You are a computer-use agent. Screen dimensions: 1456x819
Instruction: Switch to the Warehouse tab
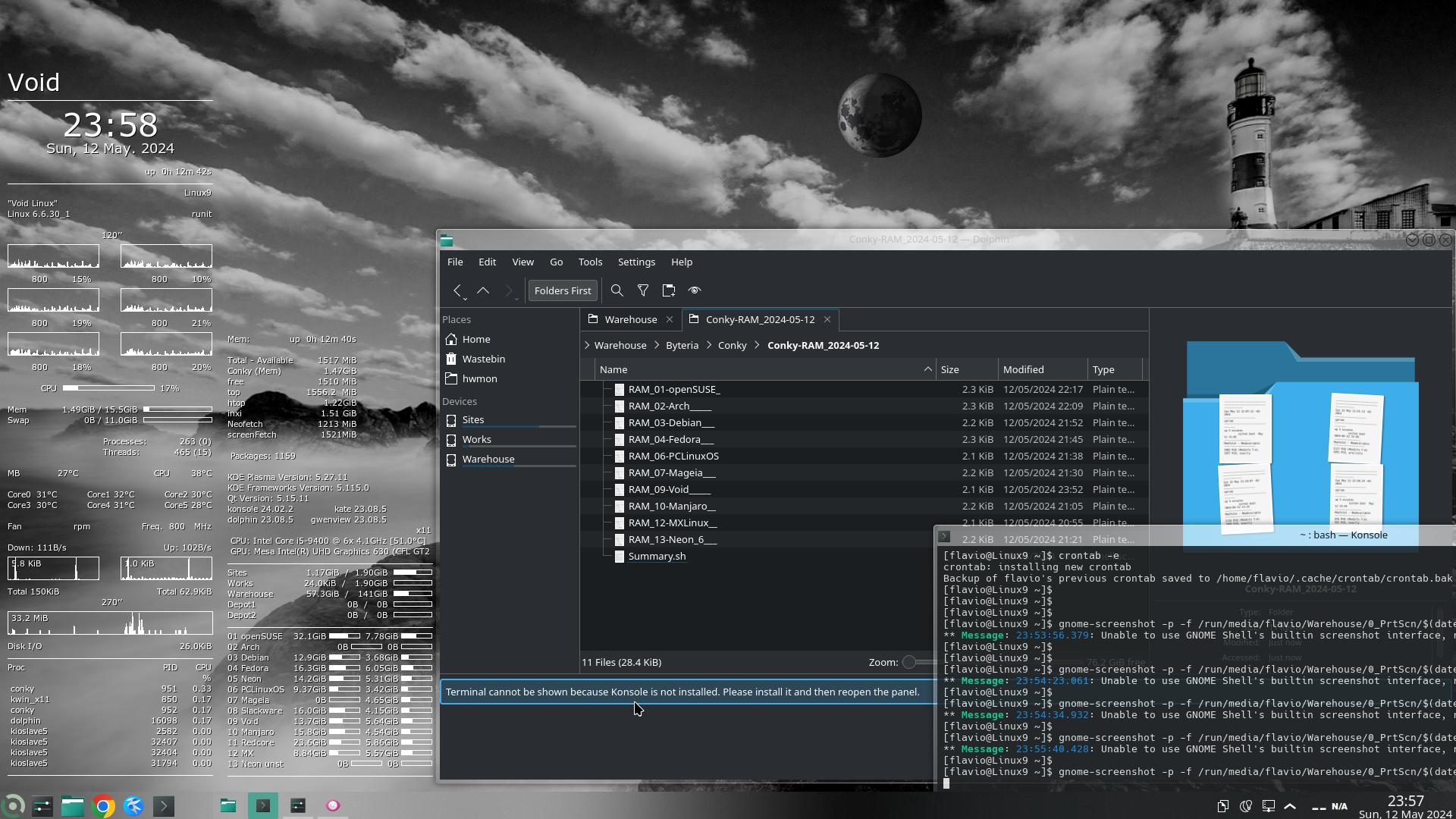coord(629,320)
